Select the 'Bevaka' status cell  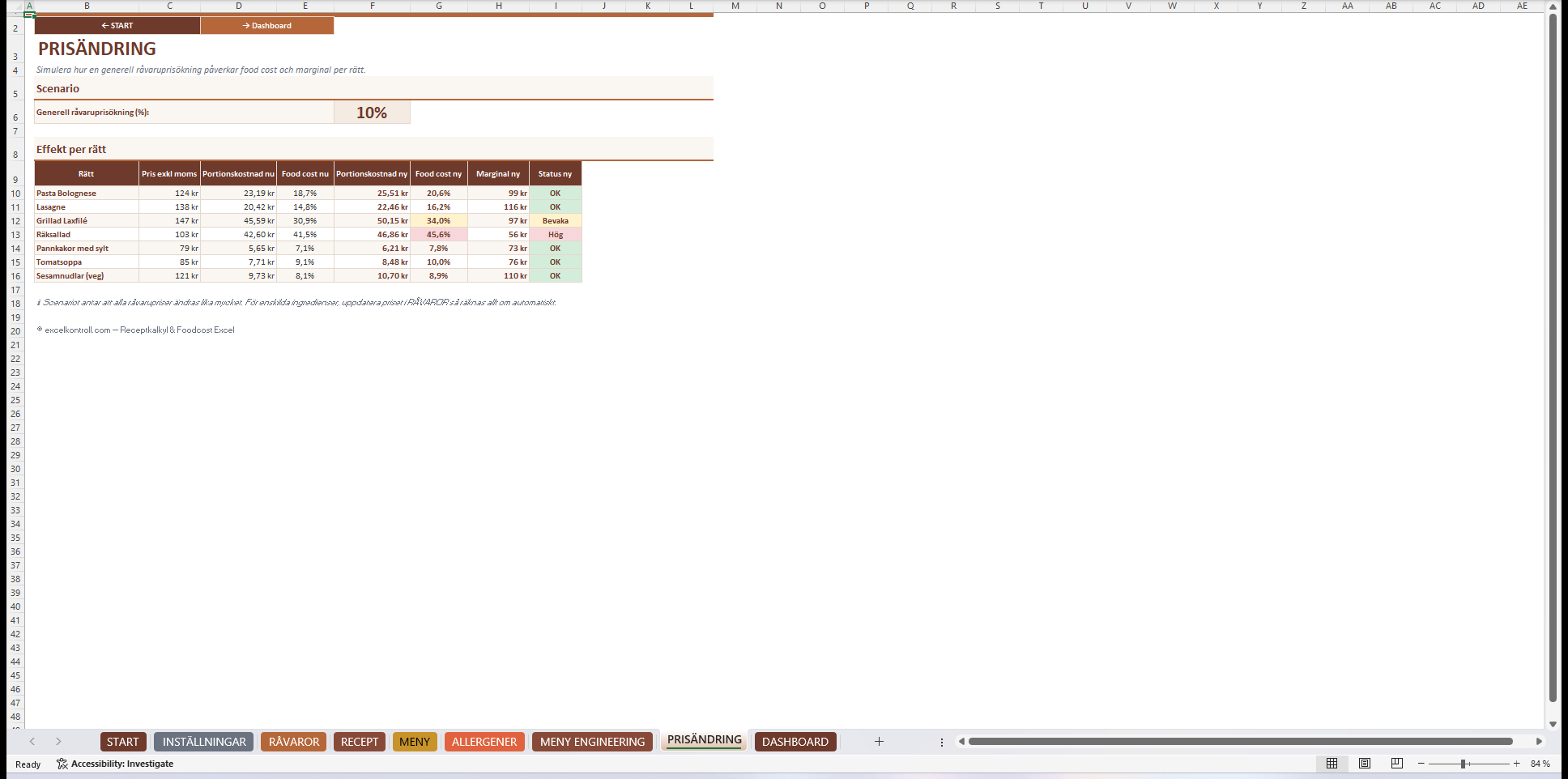(556, 221)
